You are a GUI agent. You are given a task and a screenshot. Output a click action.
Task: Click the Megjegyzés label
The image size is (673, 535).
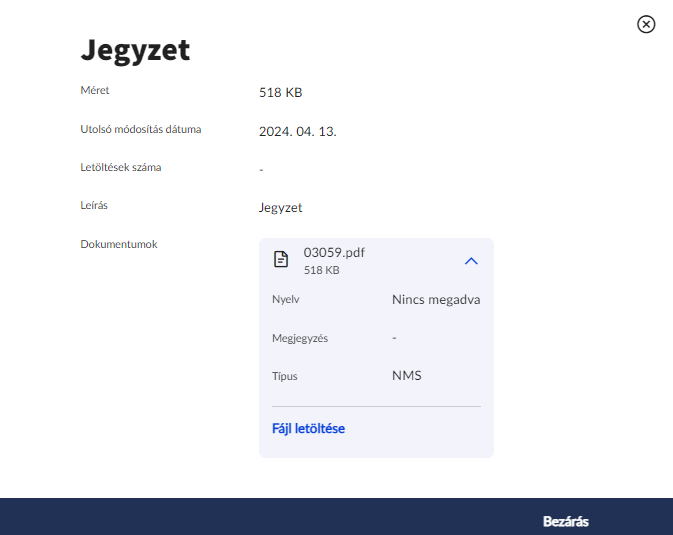(x=300, y=338)
